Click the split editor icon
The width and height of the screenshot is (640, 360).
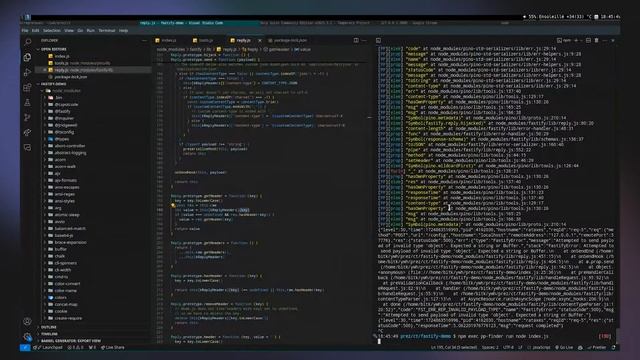[356, 40]
